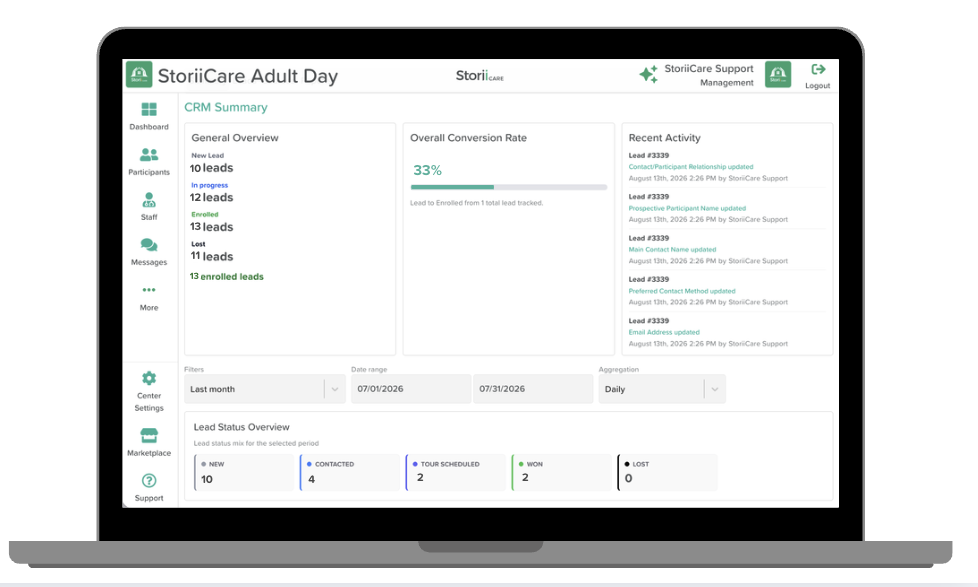Select the TOUR SCHEDULED status card
The image size is (978, 587).
tap(455, 472)
